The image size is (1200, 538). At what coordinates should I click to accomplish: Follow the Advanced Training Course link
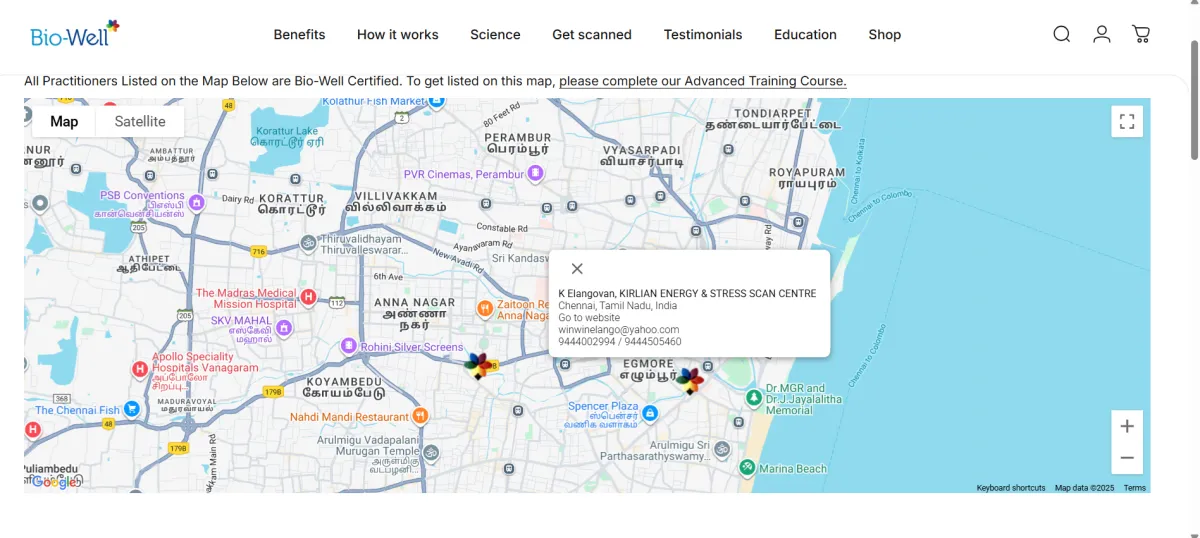pyautogui.click(x=703, y=81)
